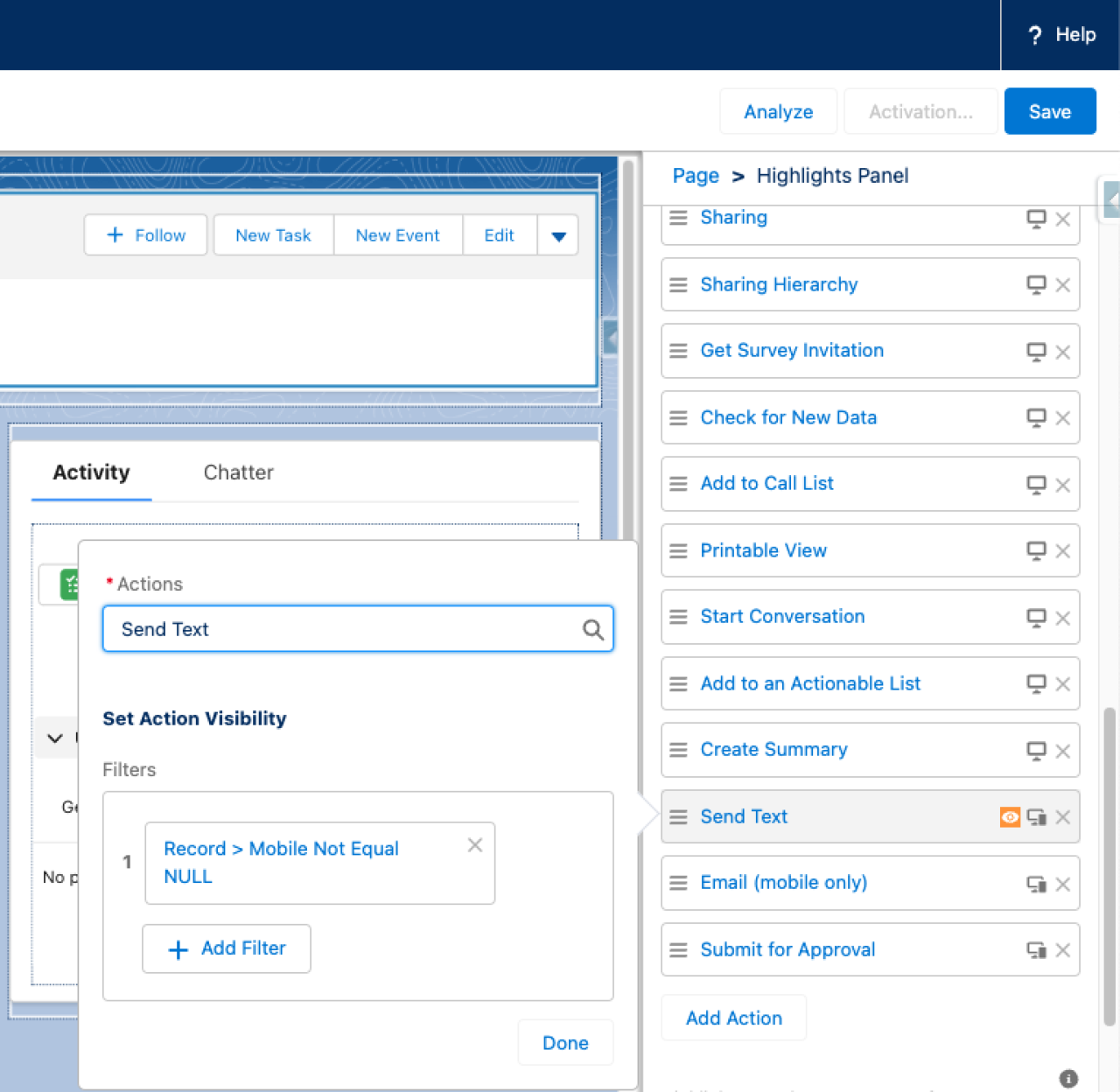Viewport: 1120px width, 1092px height.
Task: Expand the collapsed chevron section in Activity
Action: click(x=55, y=738)
